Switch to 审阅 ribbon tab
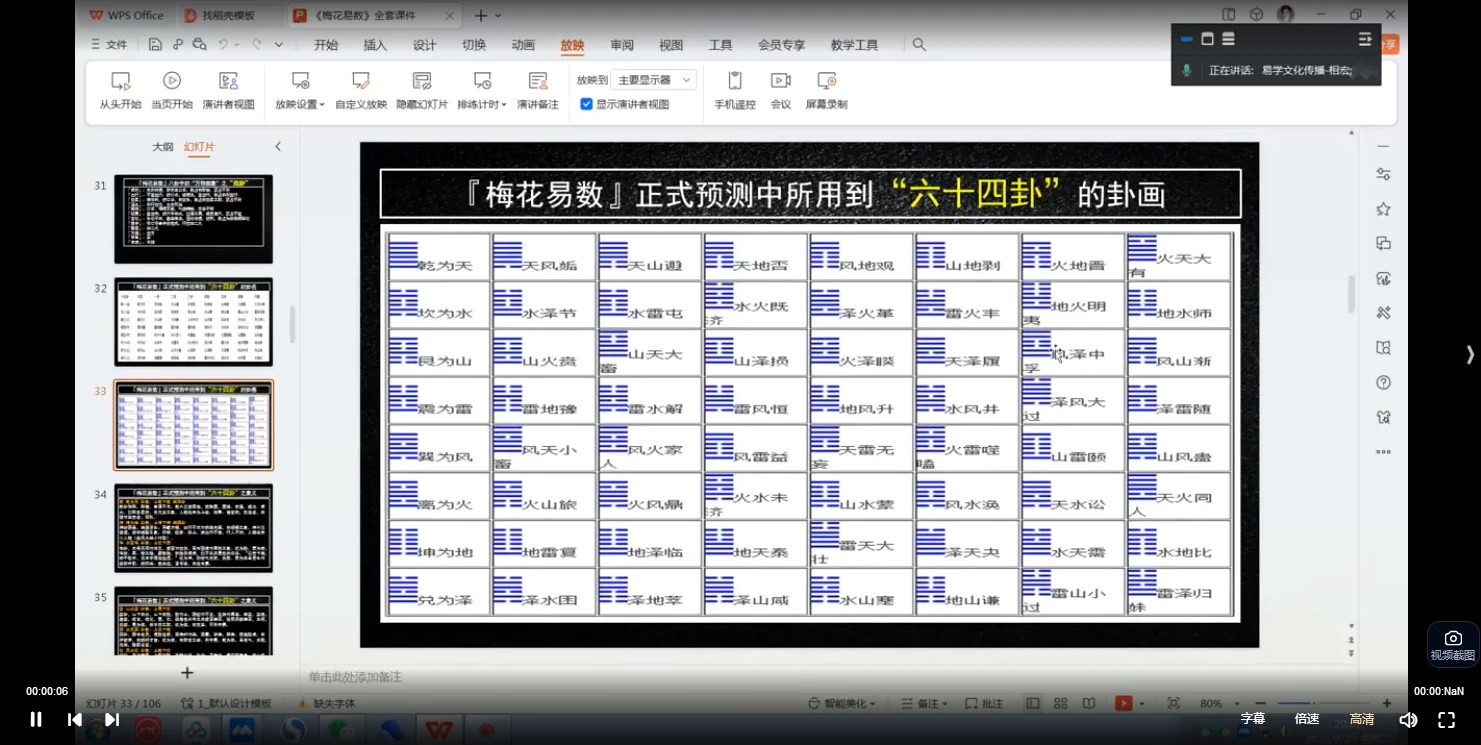This screenshot has width=1481, height=745. click(622, 45)
